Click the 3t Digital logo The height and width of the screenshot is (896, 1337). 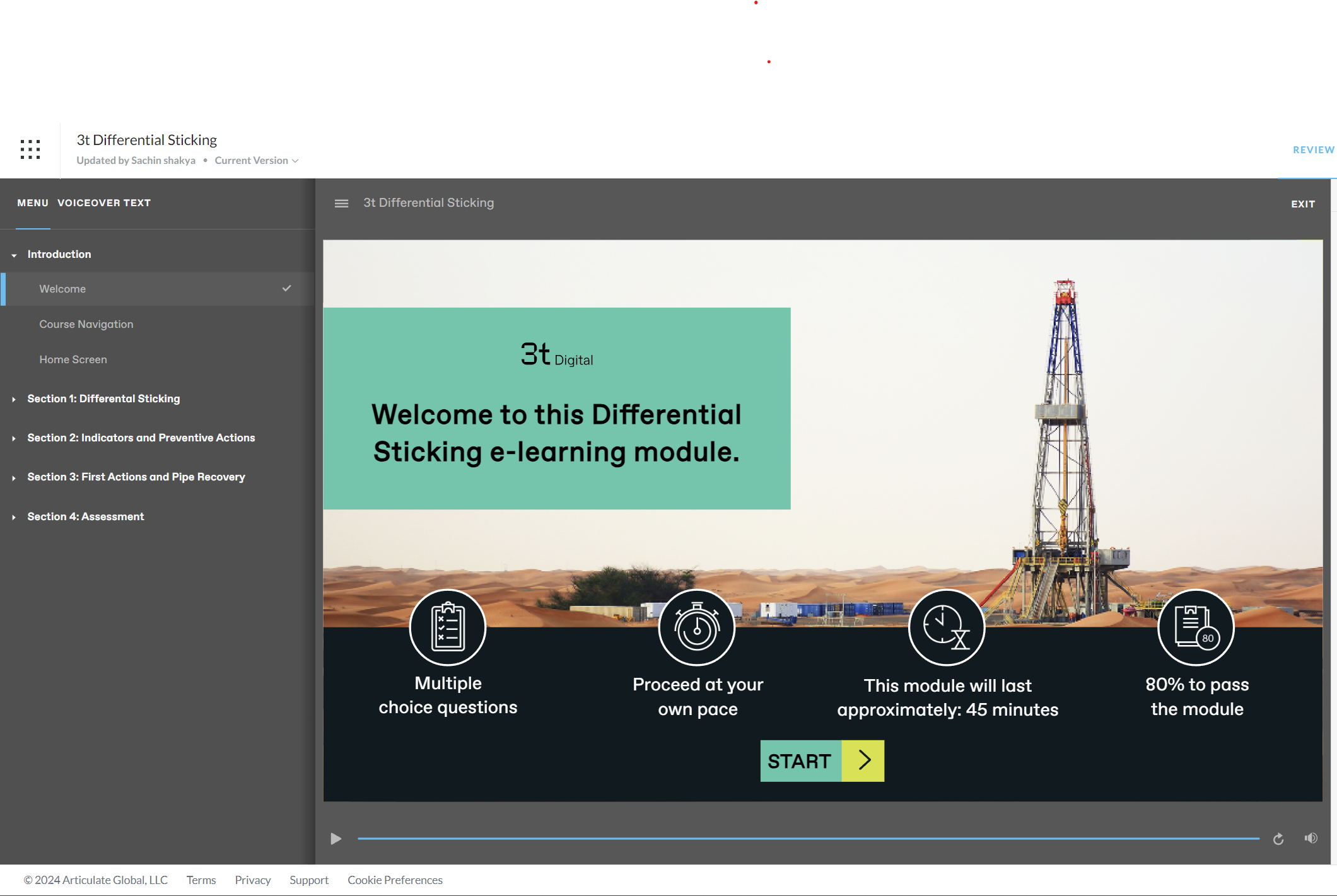click(x=557, y=354)
